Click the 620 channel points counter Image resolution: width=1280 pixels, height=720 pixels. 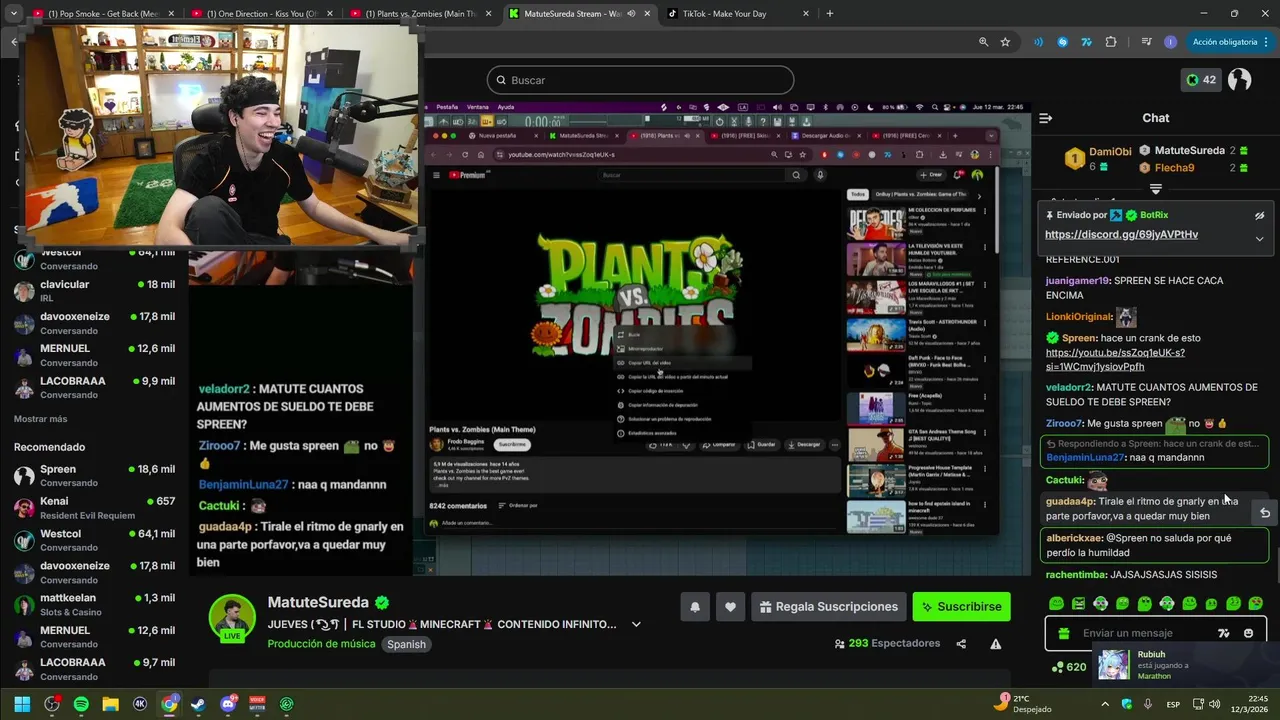(1068, 667)
